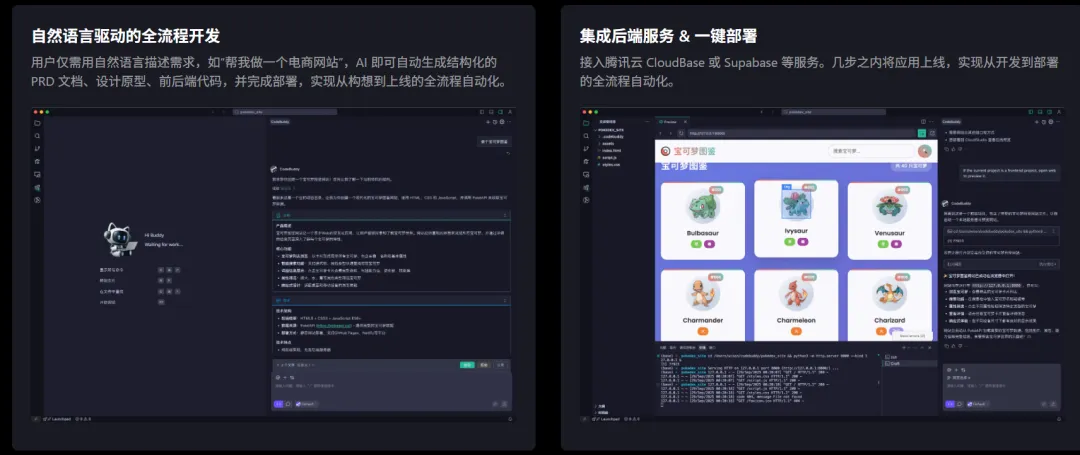Open index.html in file tree
The image size is (1080, 455).
pos(612,151)
